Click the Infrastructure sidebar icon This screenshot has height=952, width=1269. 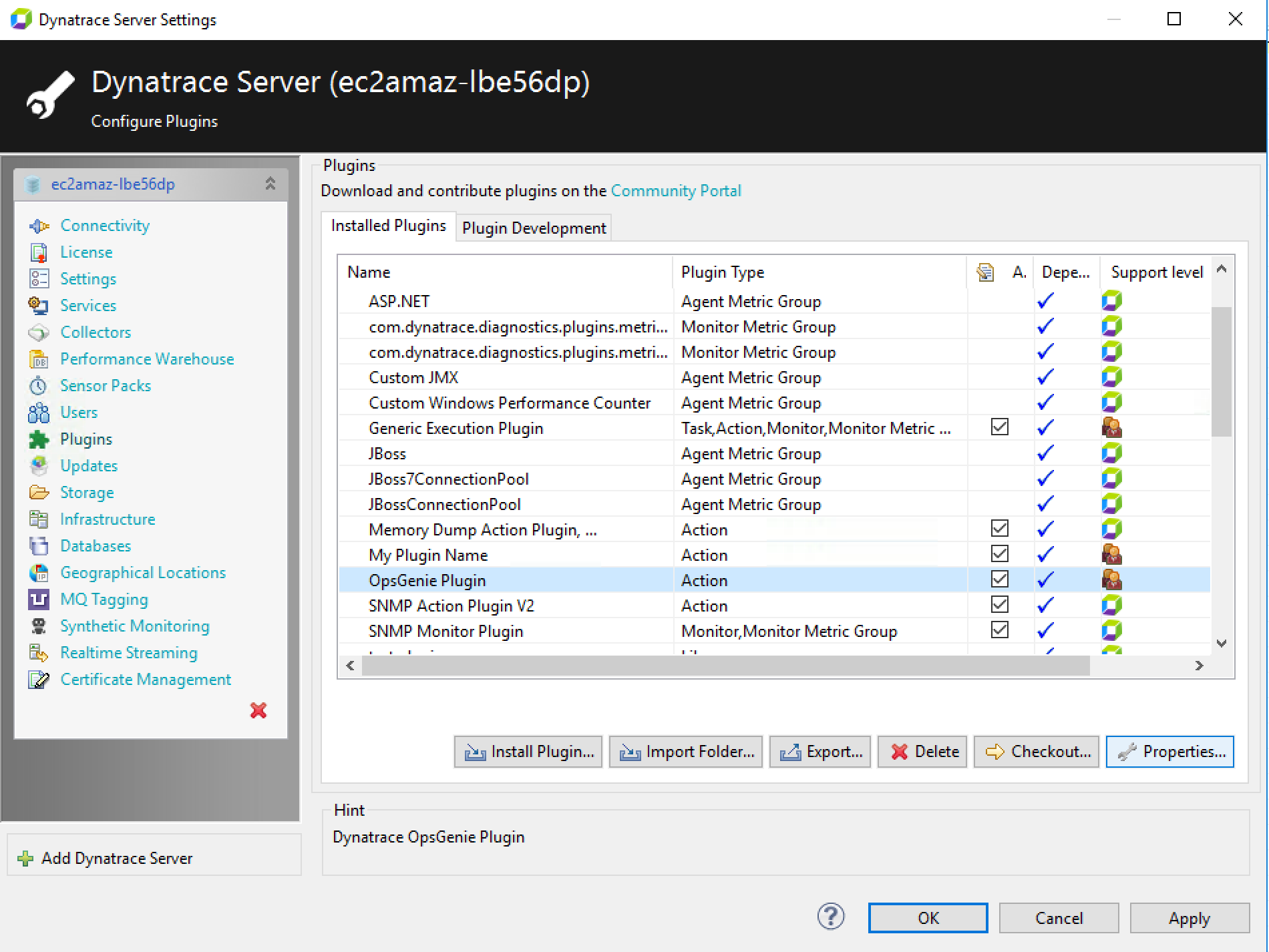(x=39, y=519)
